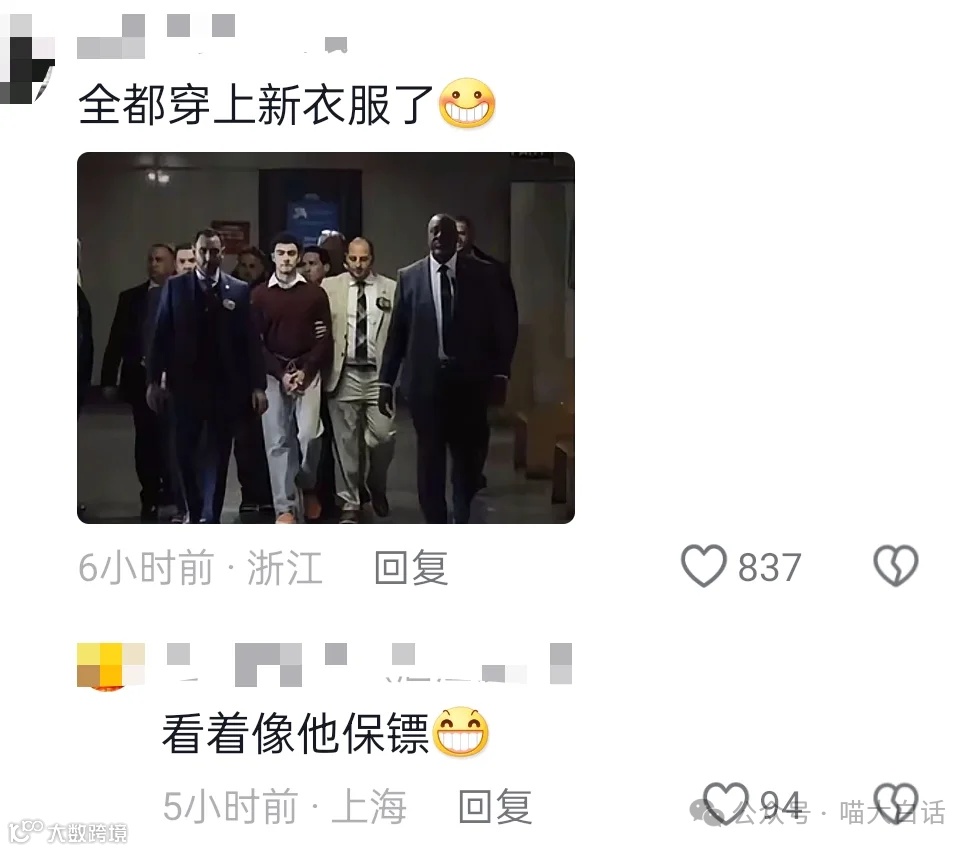976x851 pixels.
Task: Reply to the Shanghai comment via 回复
Action: click(x=495, y=806)
